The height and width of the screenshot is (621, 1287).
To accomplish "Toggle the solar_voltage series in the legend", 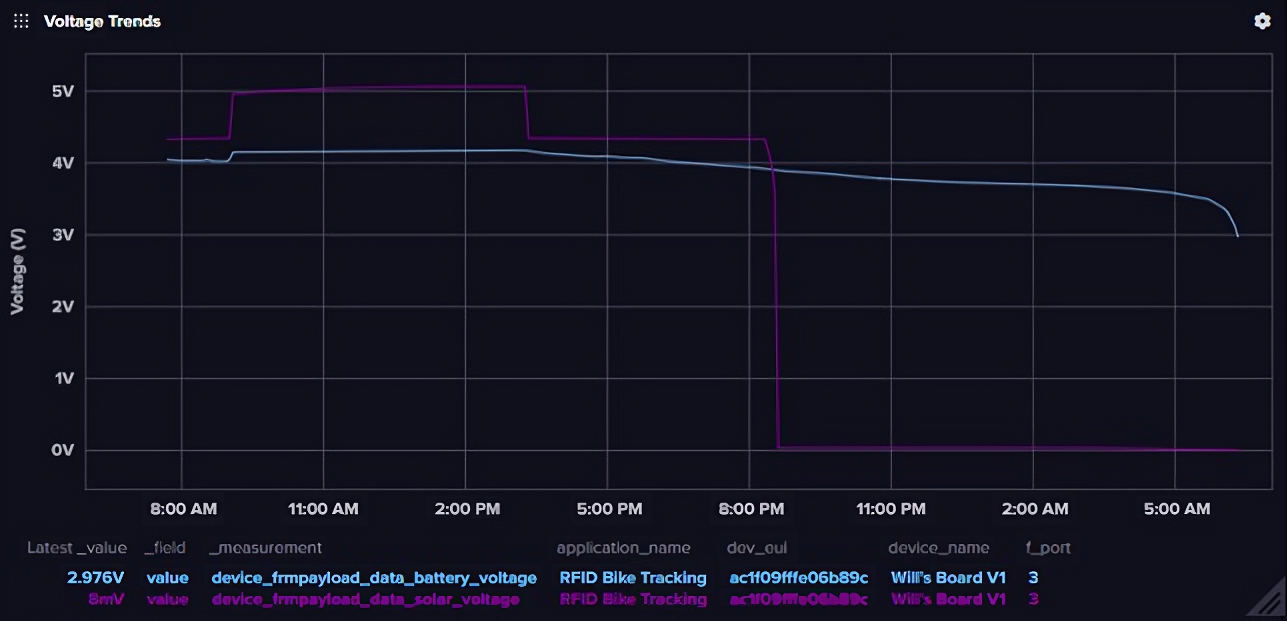I will point(365,599).
